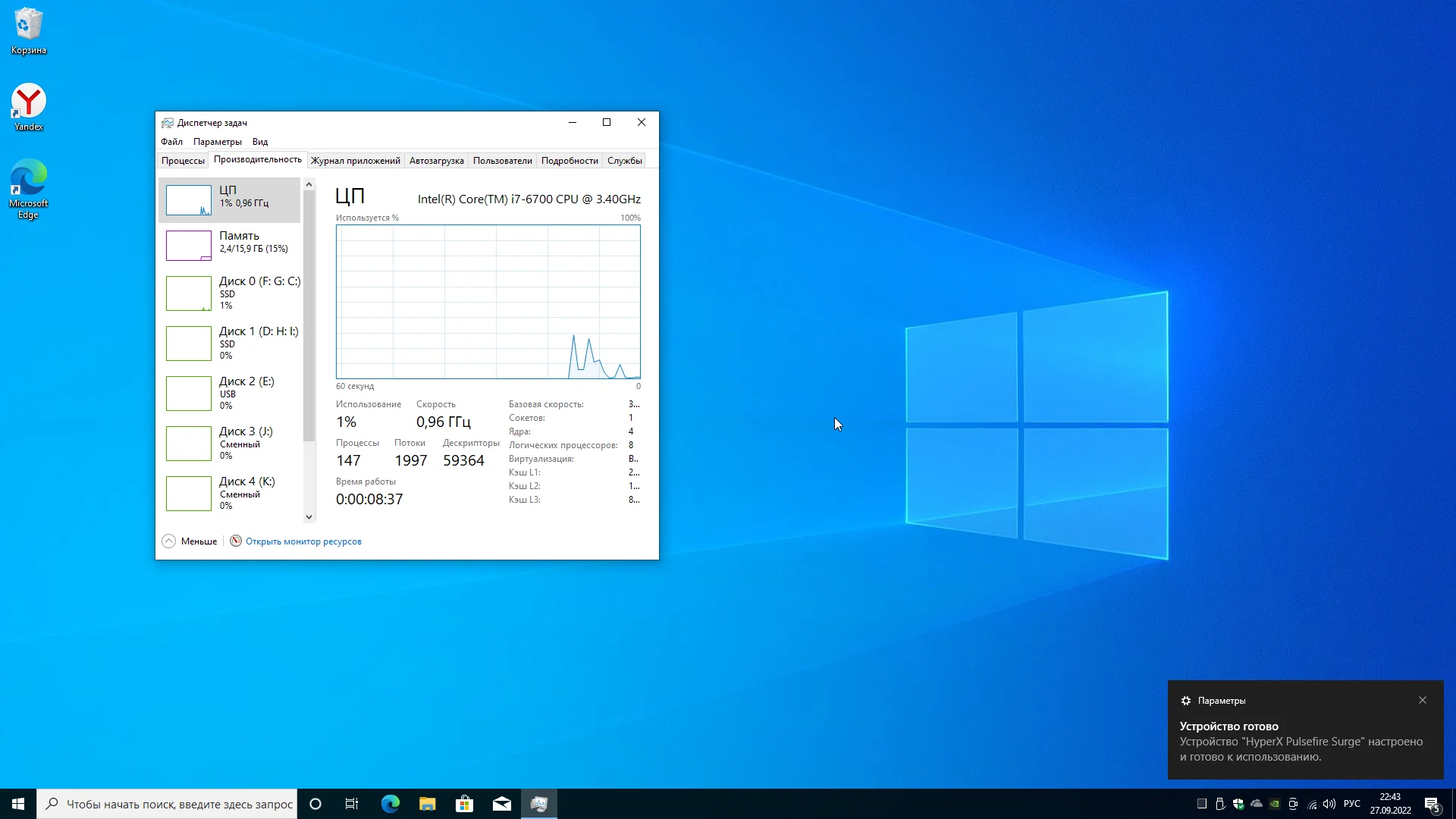Open the Вид menu
This screenshot has width=1456, height=819.
tap(260, 142)
